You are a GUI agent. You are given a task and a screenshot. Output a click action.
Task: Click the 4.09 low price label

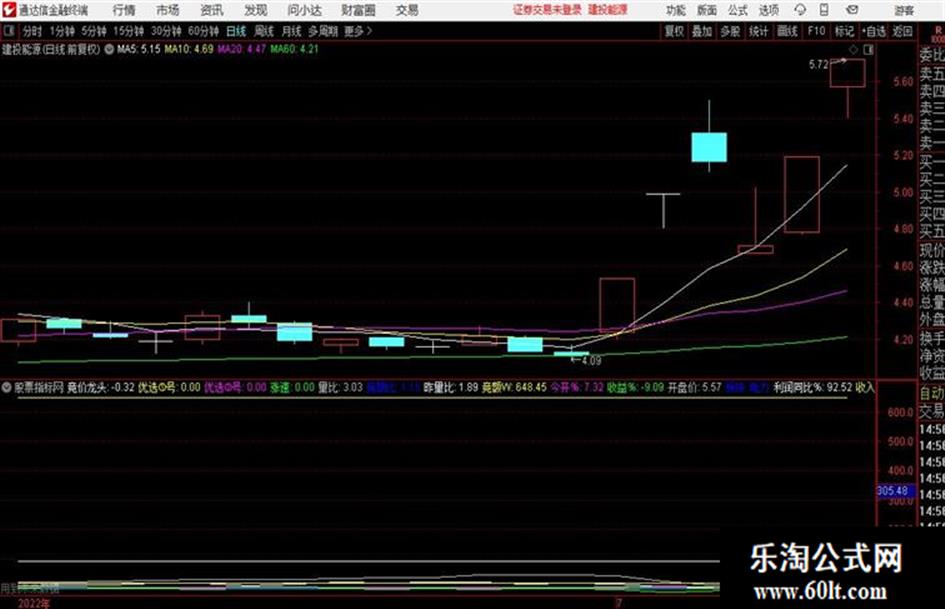tap(591, 361)
